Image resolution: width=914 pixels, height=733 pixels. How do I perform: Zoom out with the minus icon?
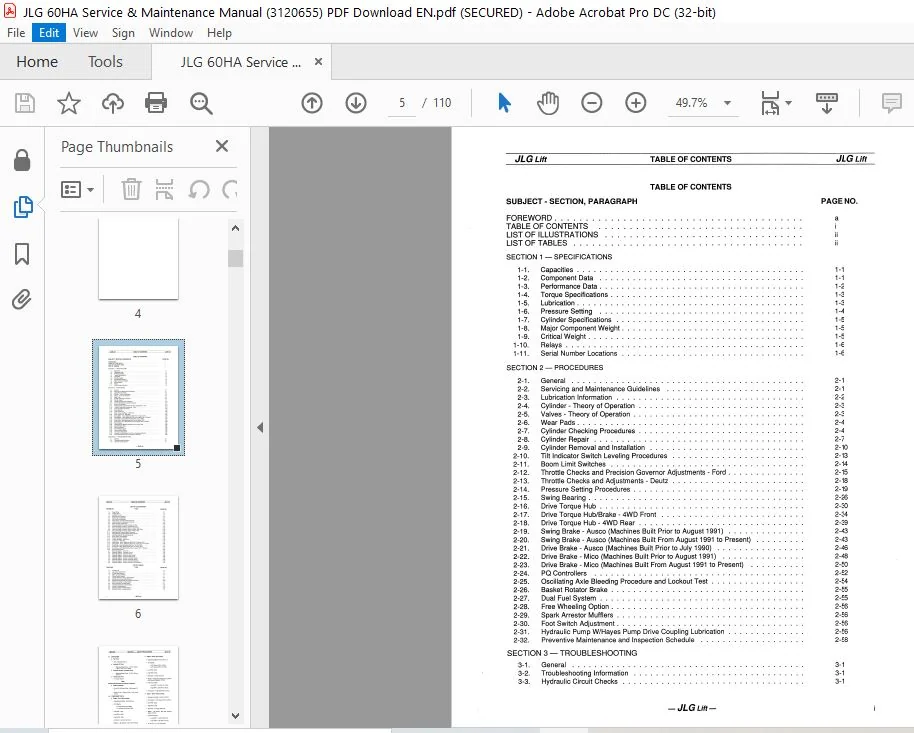pyautogui.click(x=591, y=103)
